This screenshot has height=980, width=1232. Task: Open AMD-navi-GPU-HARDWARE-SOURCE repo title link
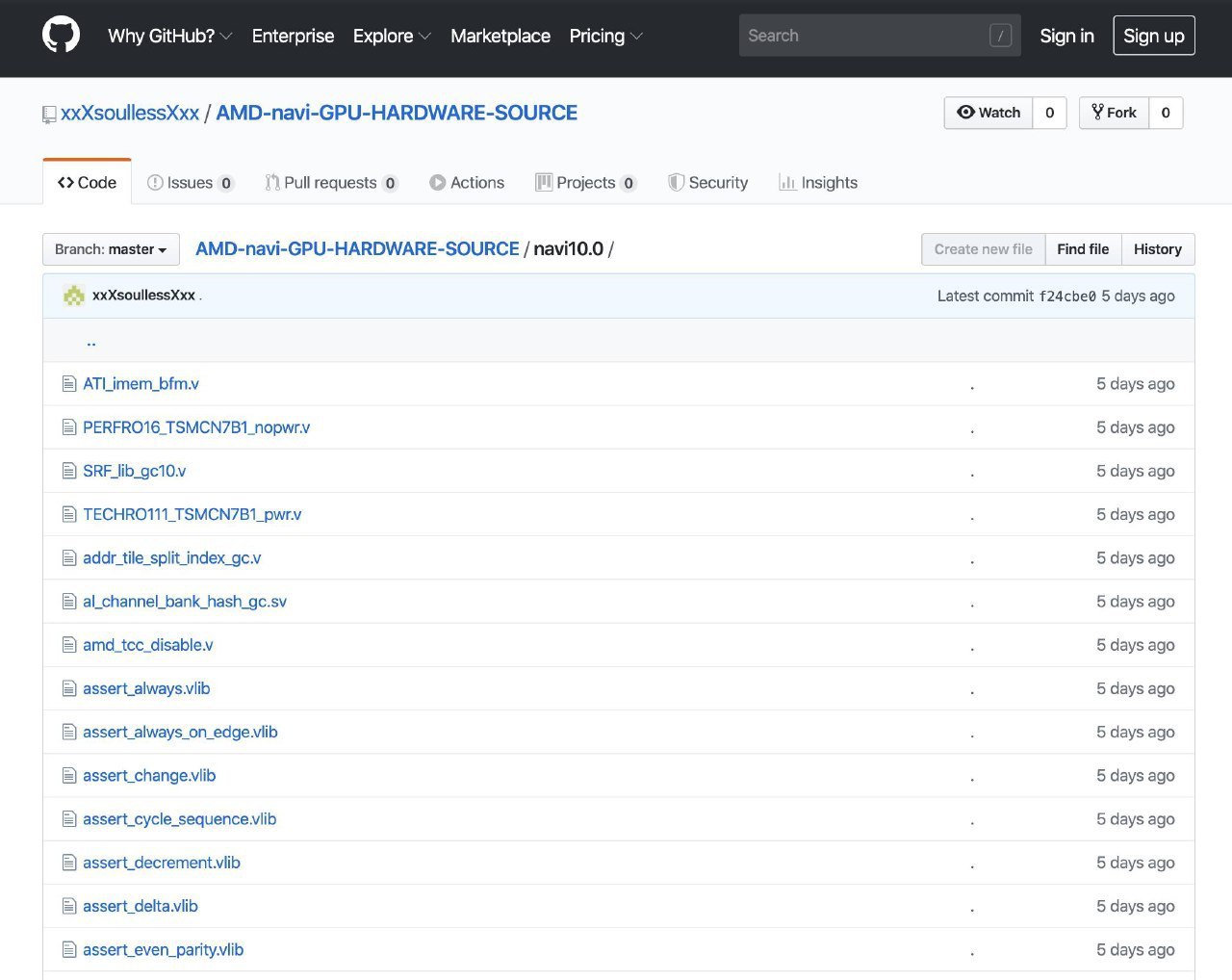pos(397,113)
